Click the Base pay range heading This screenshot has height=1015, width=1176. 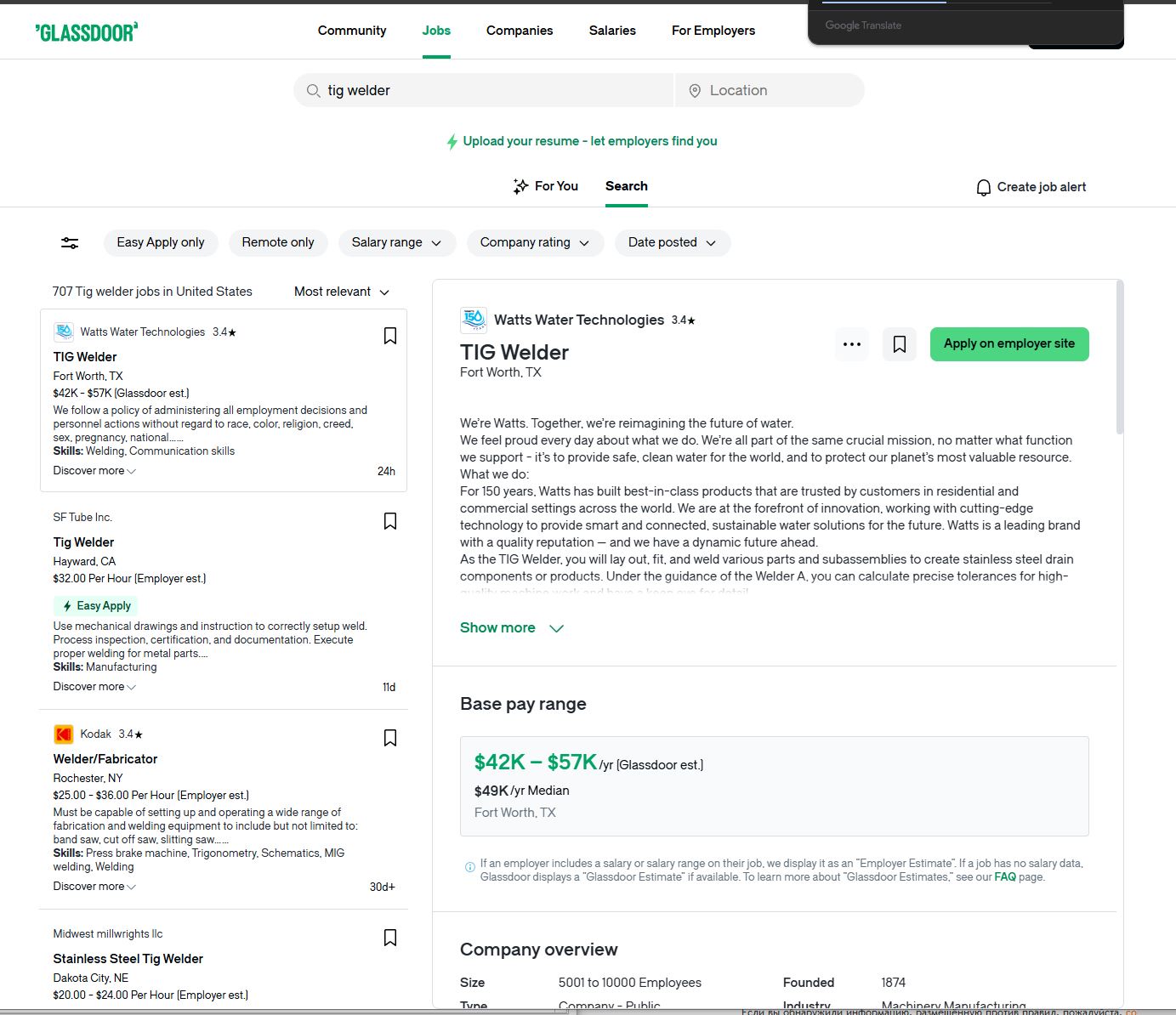tap(523, 704)
